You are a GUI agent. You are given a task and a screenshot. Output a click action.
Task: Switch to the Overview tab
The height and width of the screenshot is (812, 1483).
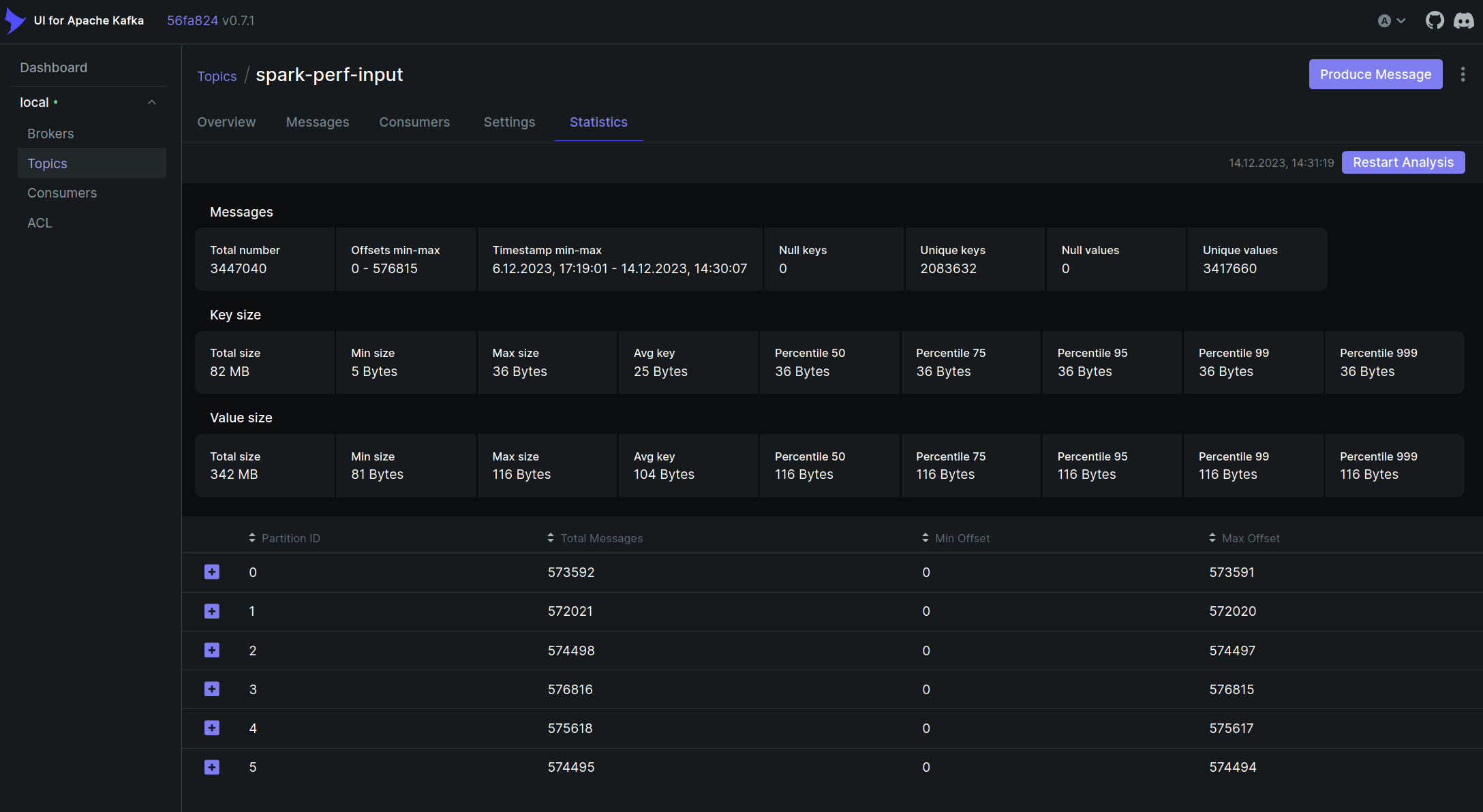[x=226, y=122]
